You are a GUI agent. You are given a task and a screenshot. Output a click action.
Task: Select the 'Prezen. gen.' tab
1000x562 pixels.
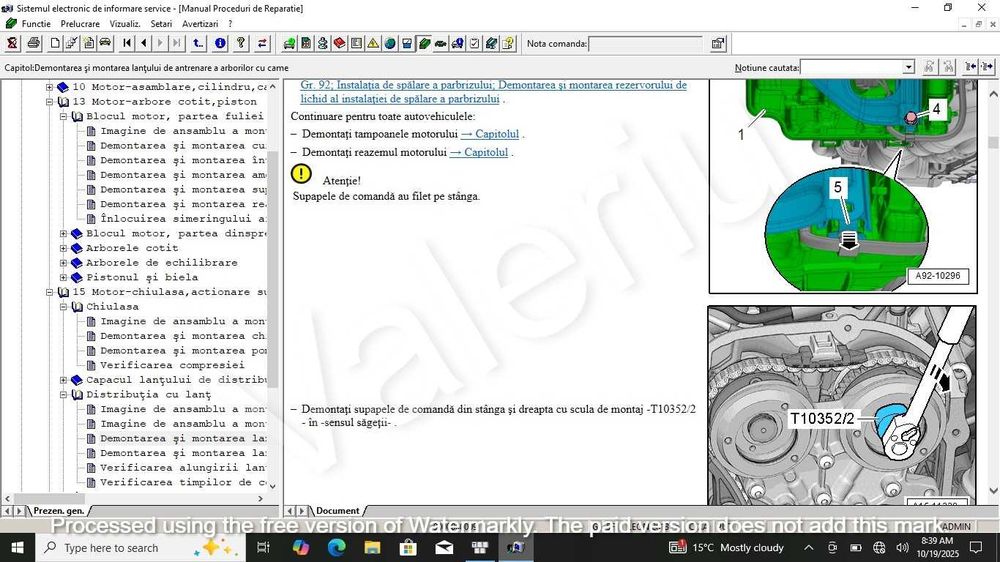pos(58,510)
